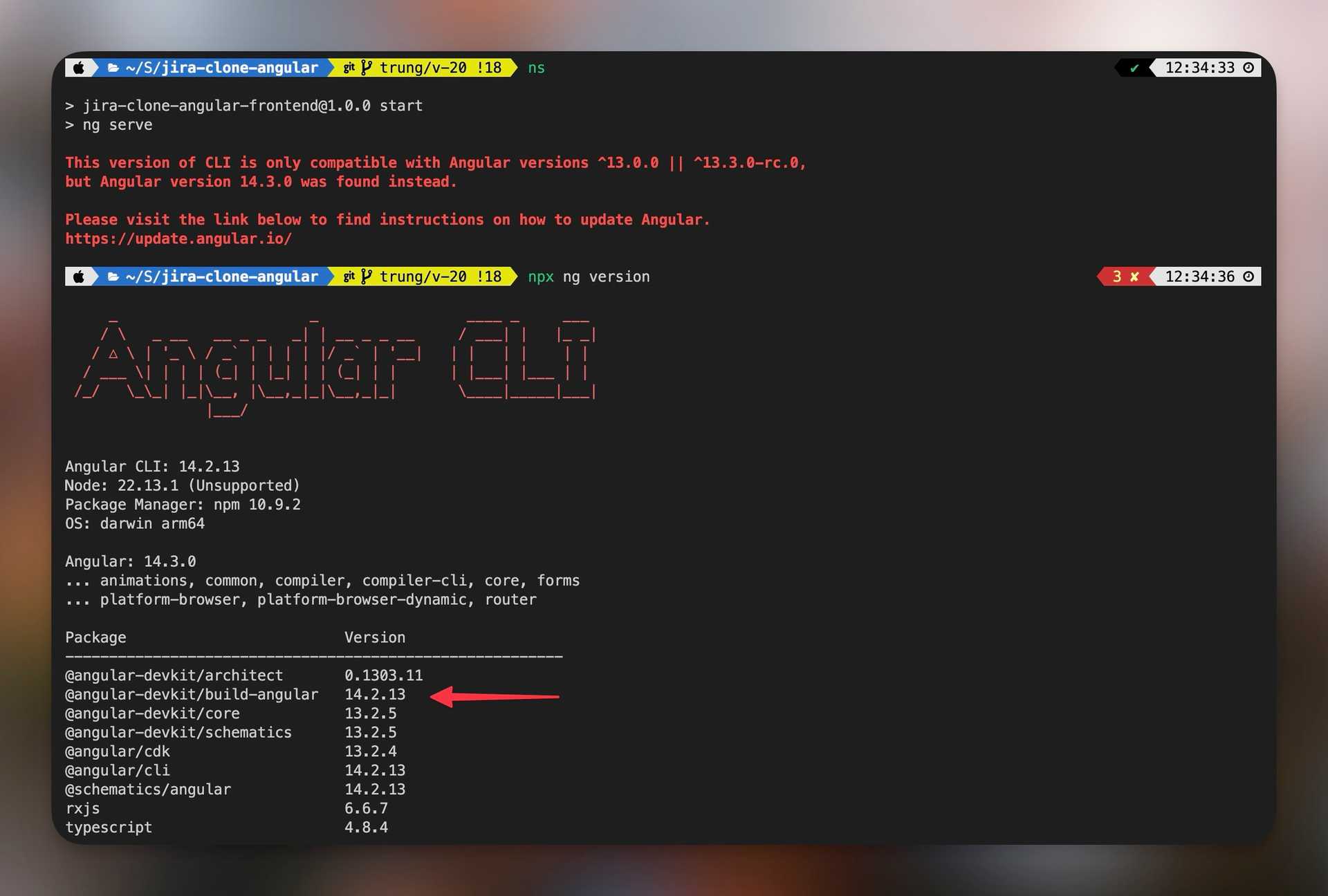Click the git branch icon beside npx ng version

pyautogui.click(x=367, y=277)
